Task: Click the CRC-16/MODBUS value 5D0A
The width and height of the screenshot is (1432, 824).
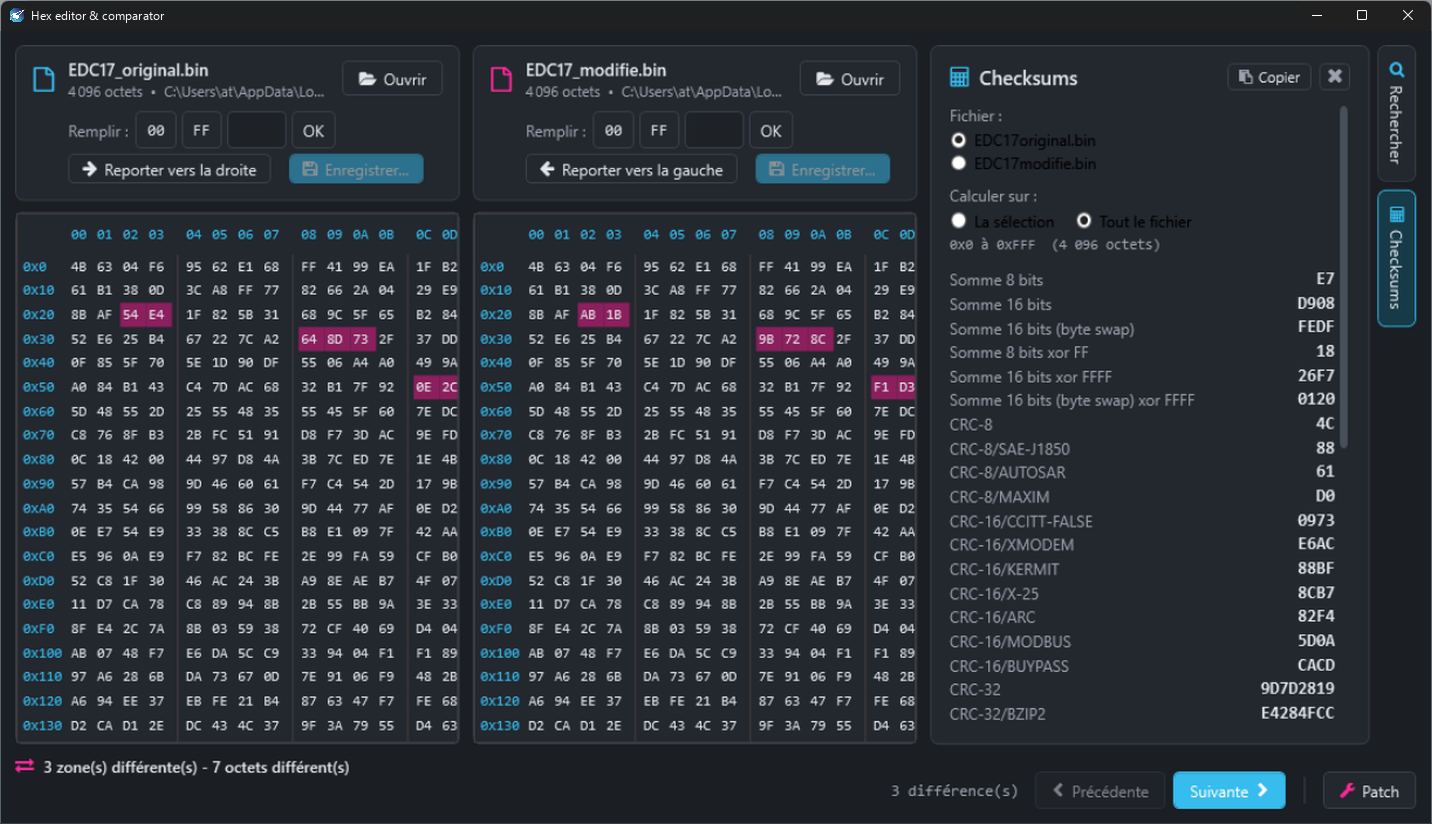Action: pos(1316,641)
